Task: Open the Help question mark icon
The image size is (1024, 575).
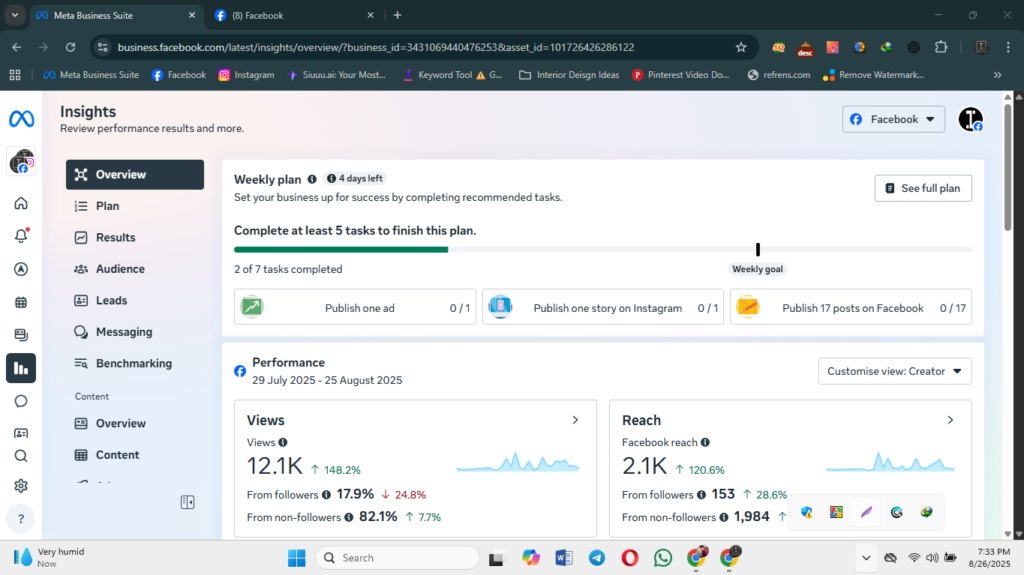Action: coord(21,519)
